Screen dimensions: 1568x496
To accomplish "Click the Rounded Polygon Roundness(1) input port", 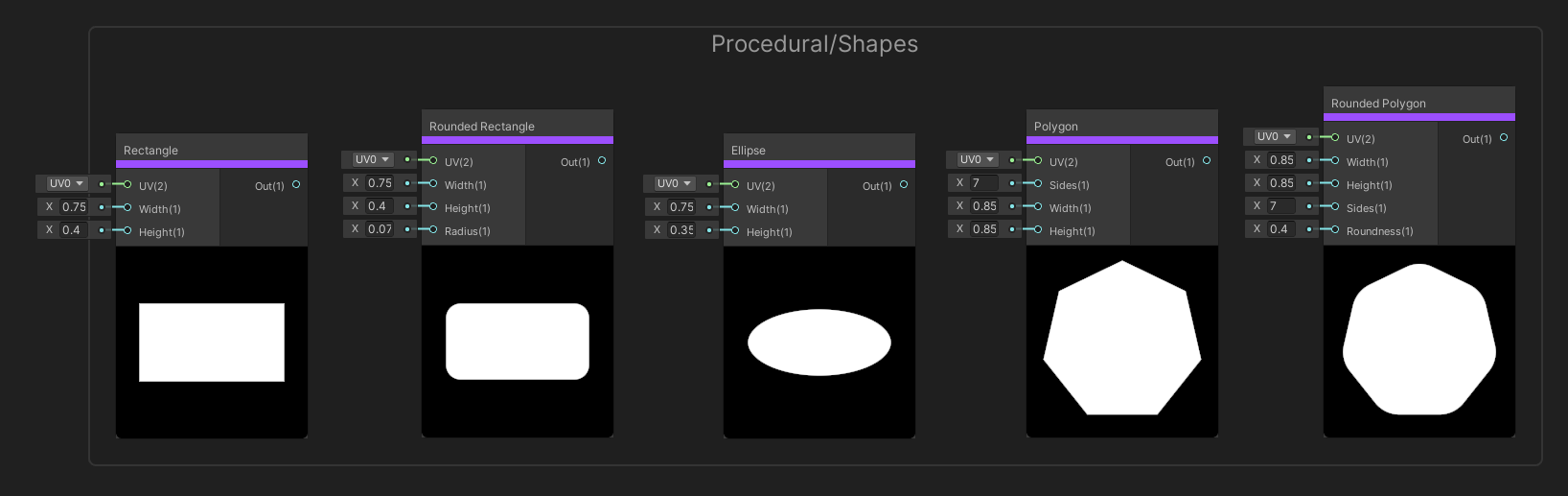I will coord(1335,229).
